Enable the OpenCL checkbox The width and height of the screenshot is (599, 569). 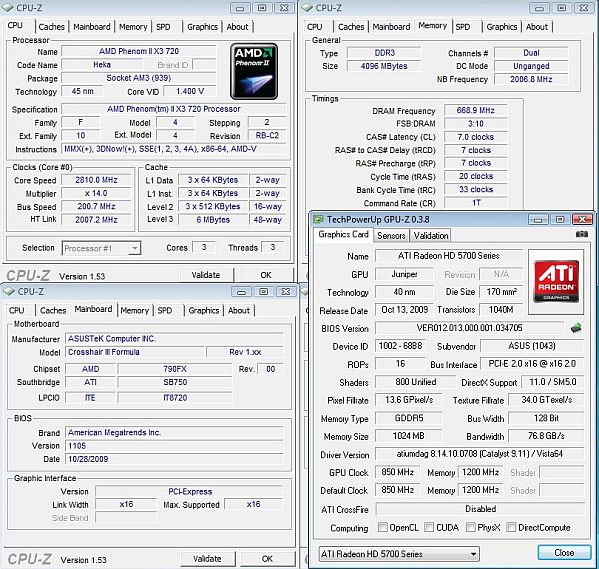382,527
